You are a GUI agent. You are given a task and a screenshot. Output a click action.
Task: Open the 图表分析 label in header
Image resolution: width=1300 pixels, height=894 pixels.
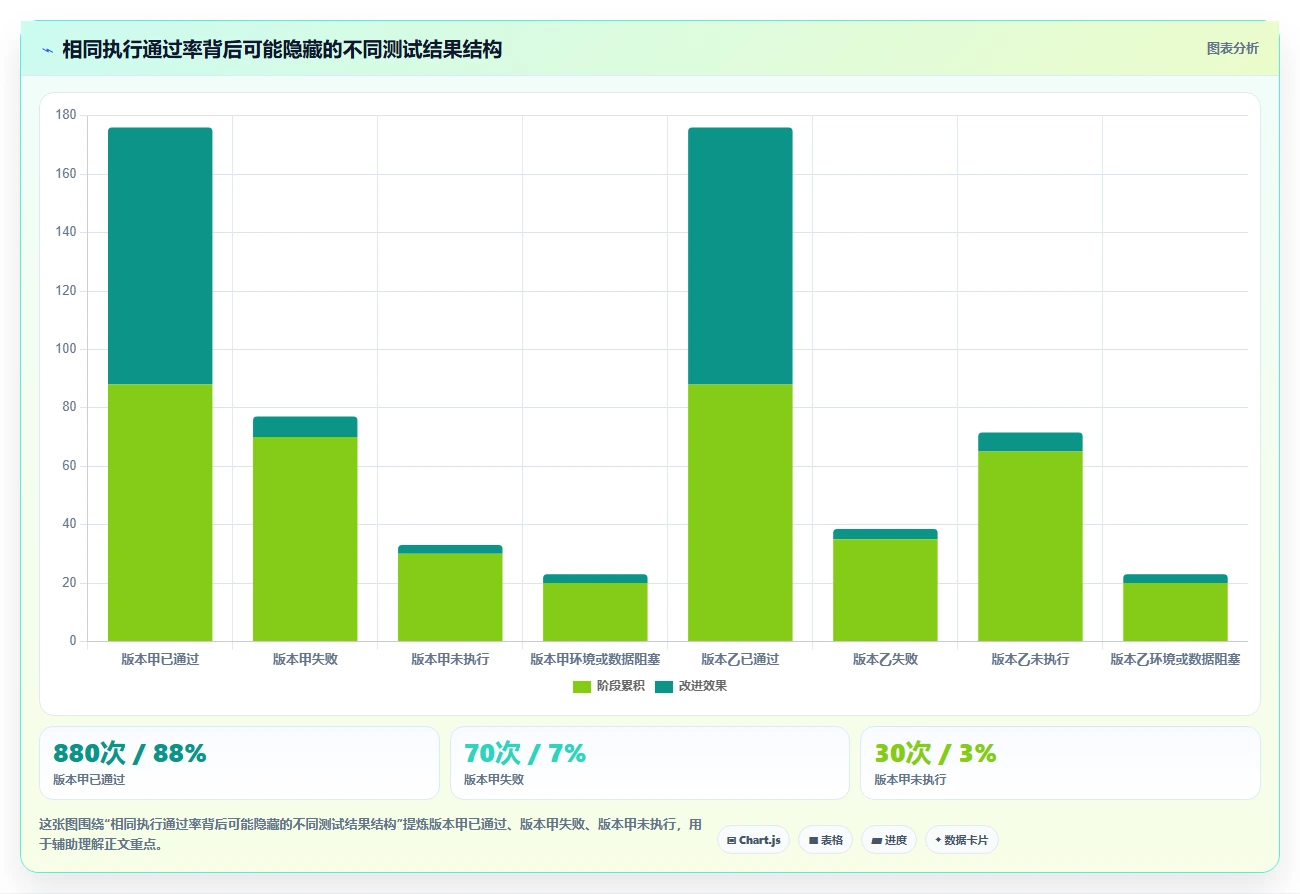click(x=1232, y=48)
